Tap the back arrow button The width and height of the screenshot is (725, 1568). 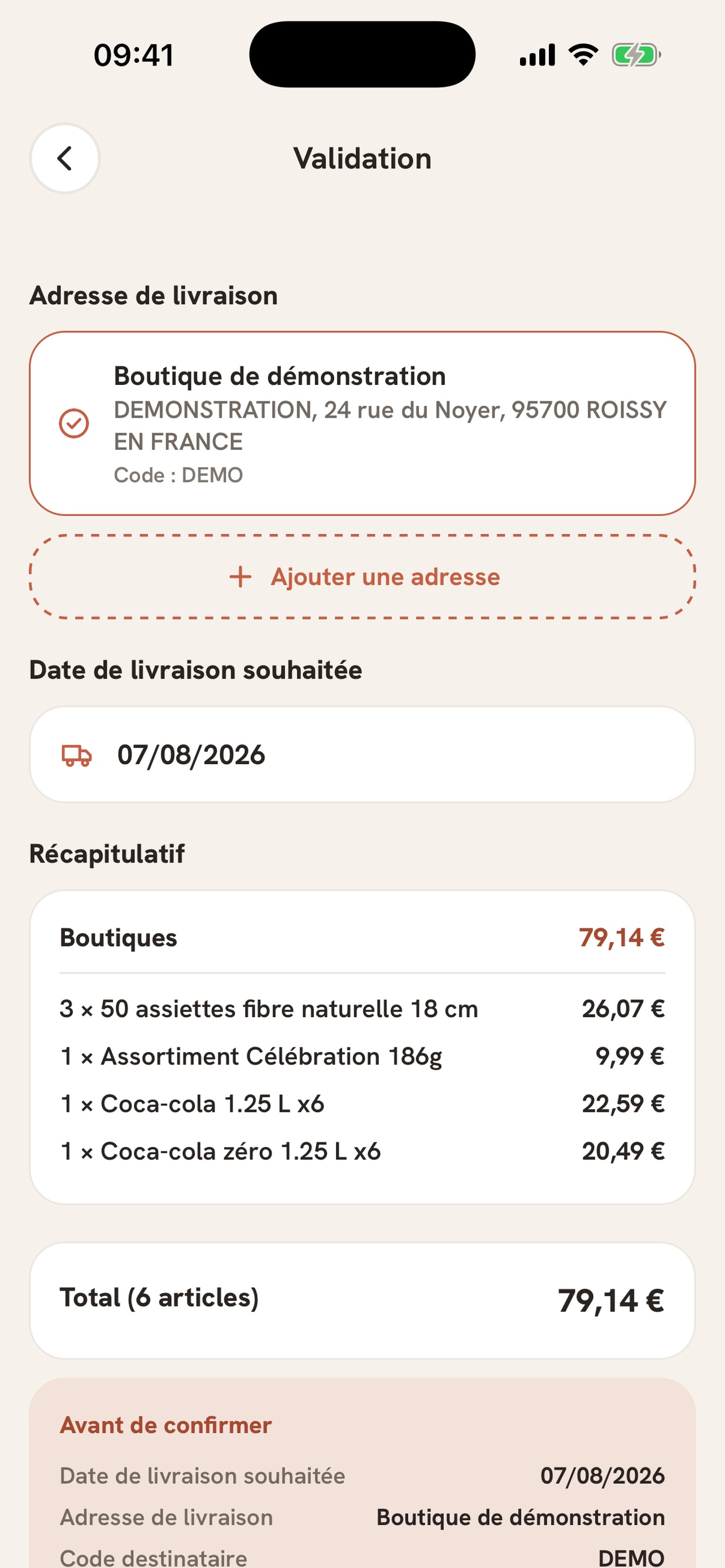(64, 158)
